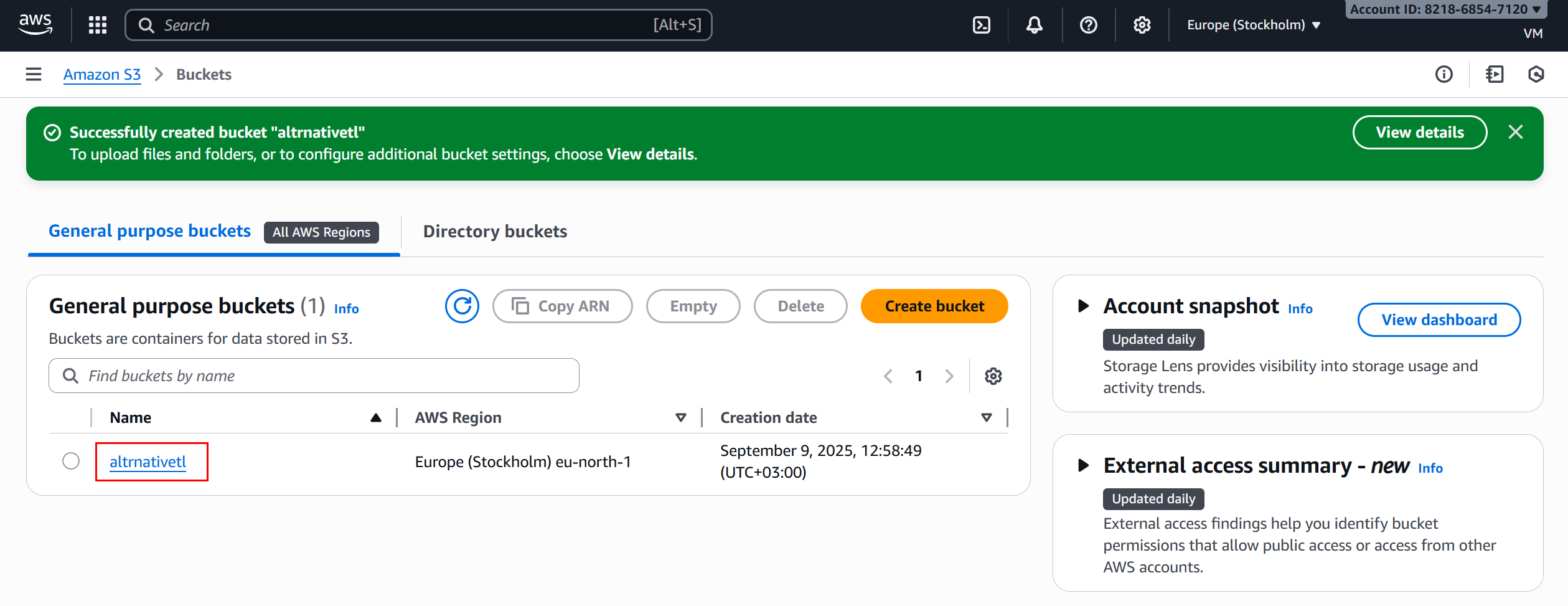Screen dimensions: 1568x606
Task: Refresh the general purpose buckets list
Action: pyautogui.click(x=462, y=306)
